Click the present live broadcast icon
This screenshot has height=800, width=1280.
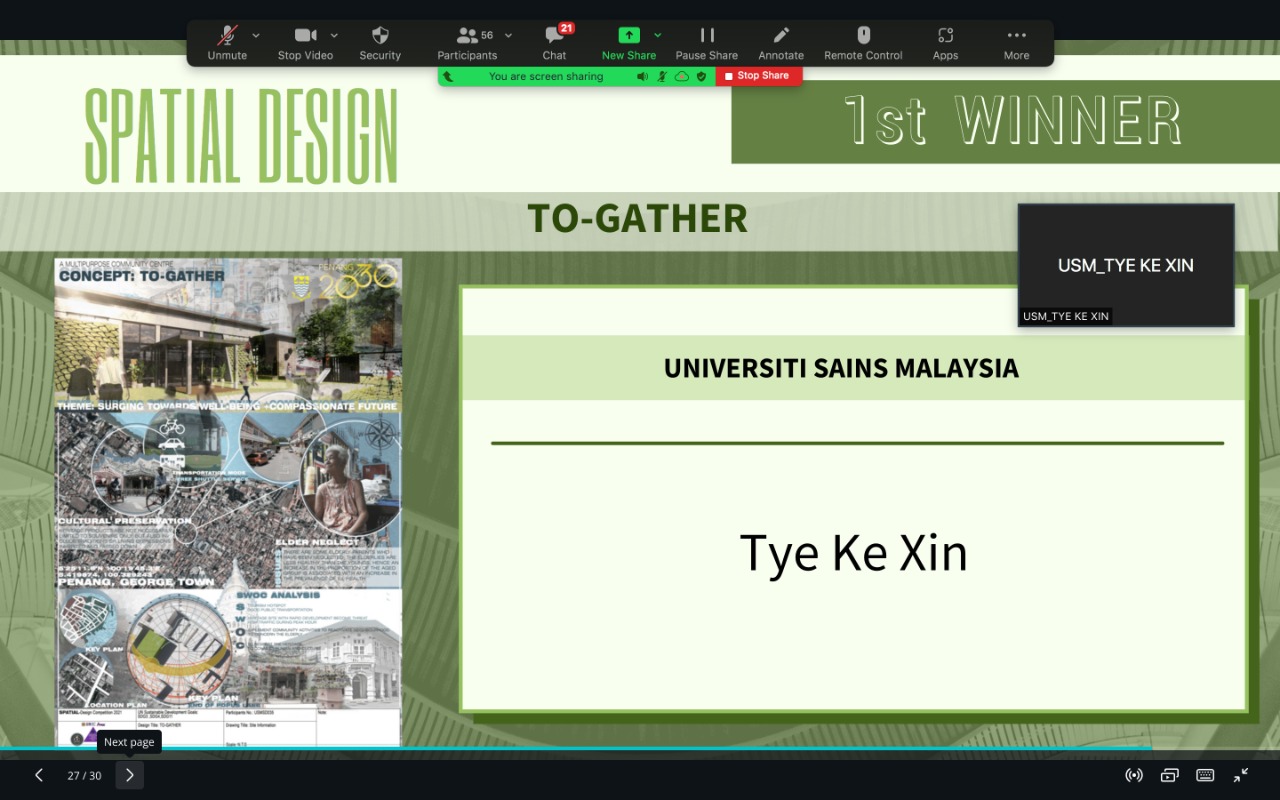pyautogui.click(x=1134, y=775)
